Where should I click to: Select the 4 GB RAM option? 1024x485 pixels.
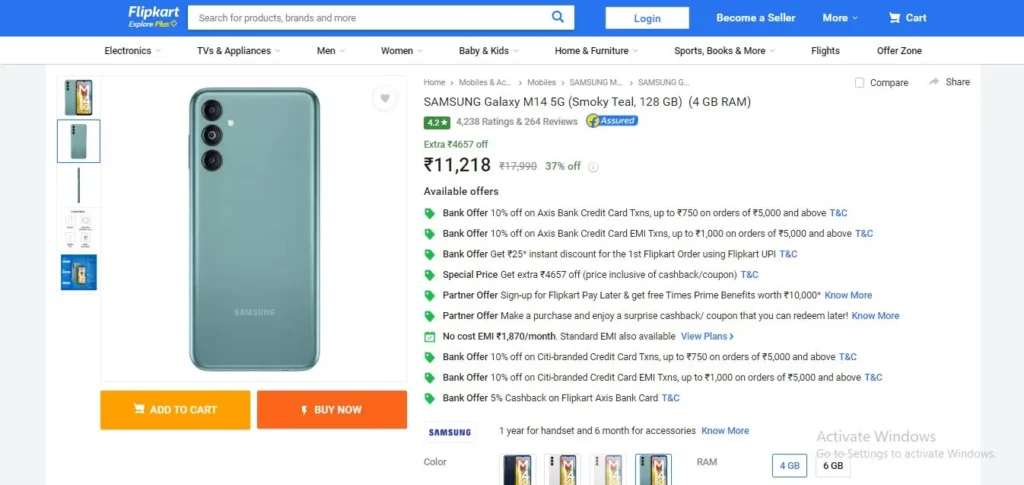tap(789, 465)
